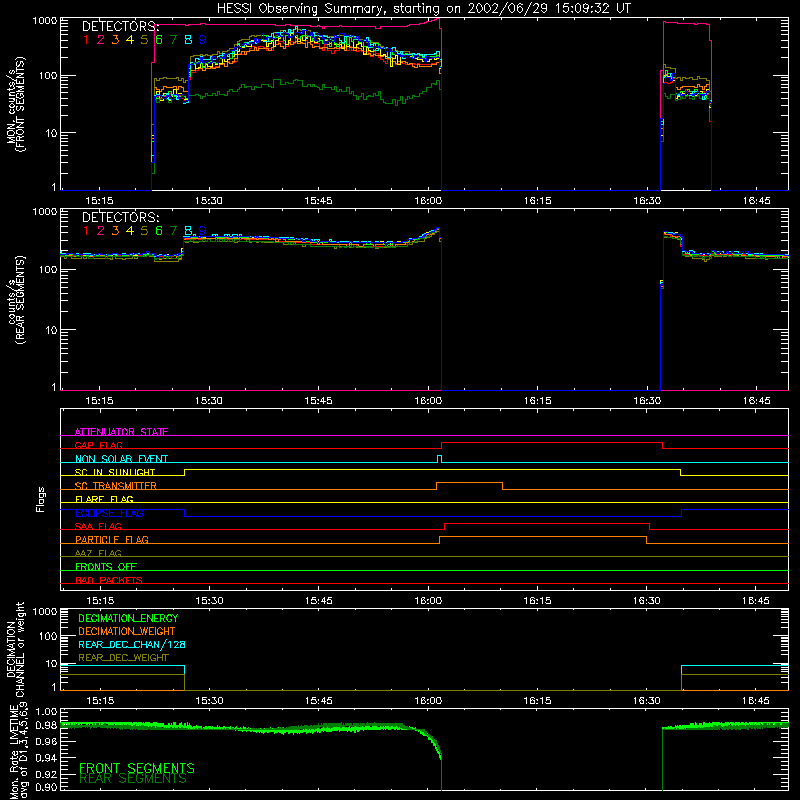Click the FRONTS OFF flag label
Screen dimensions: 800x800
click(x=106, y=566)
